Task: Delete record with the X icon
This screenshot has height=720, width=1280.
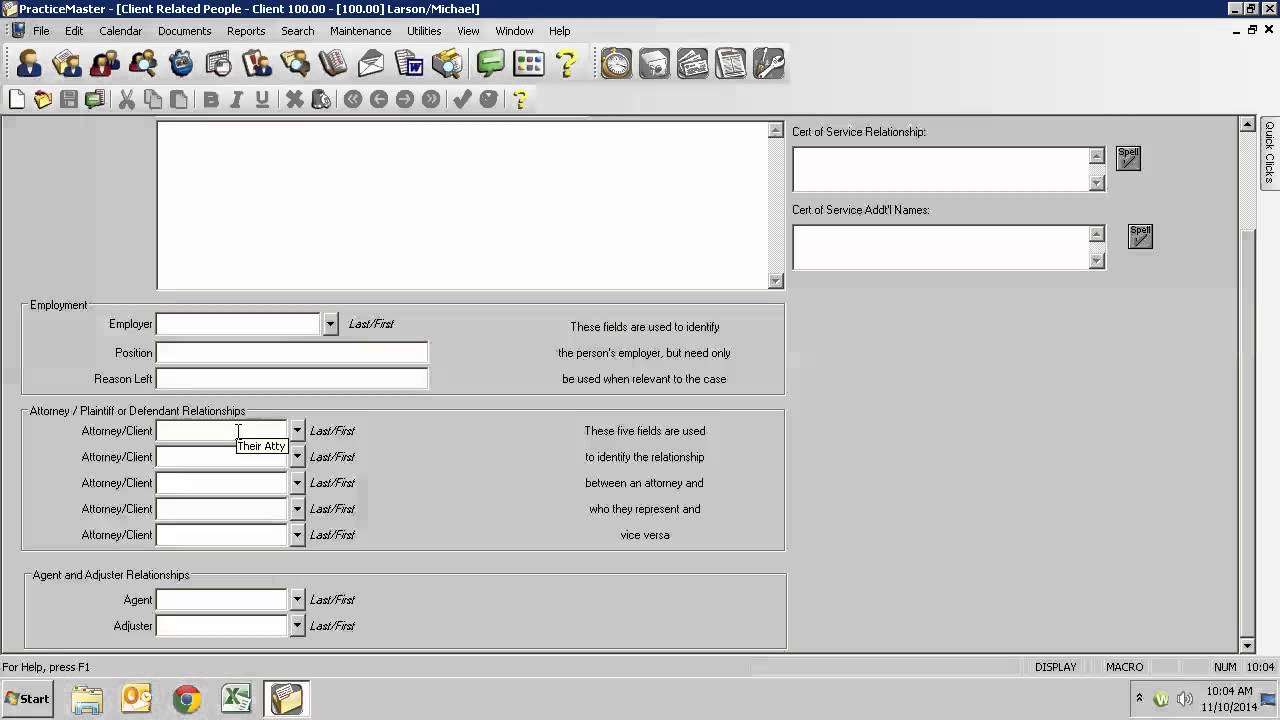Action: 295,99
